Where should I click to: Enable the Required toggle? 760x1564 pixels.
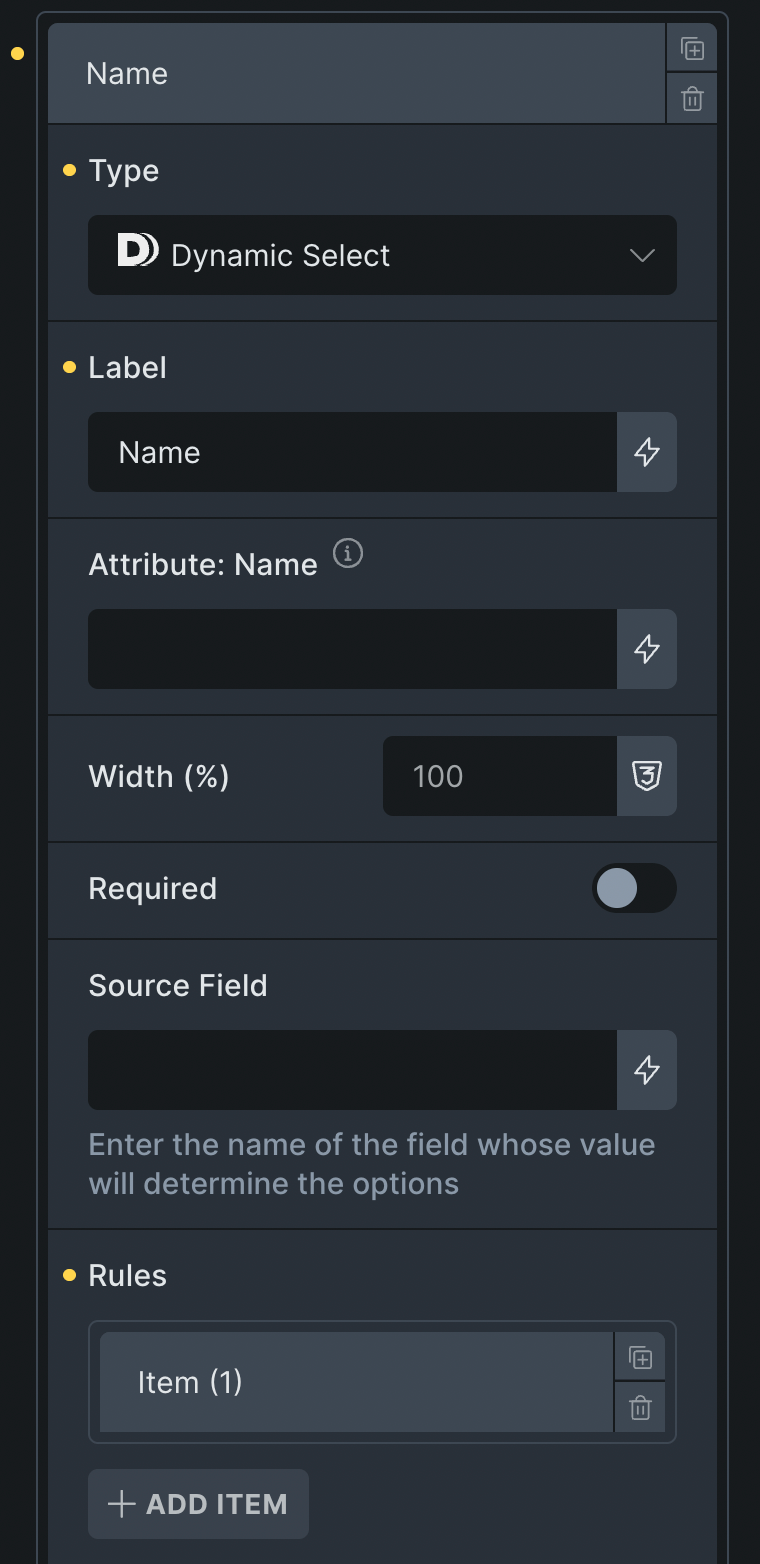point(634,888)
